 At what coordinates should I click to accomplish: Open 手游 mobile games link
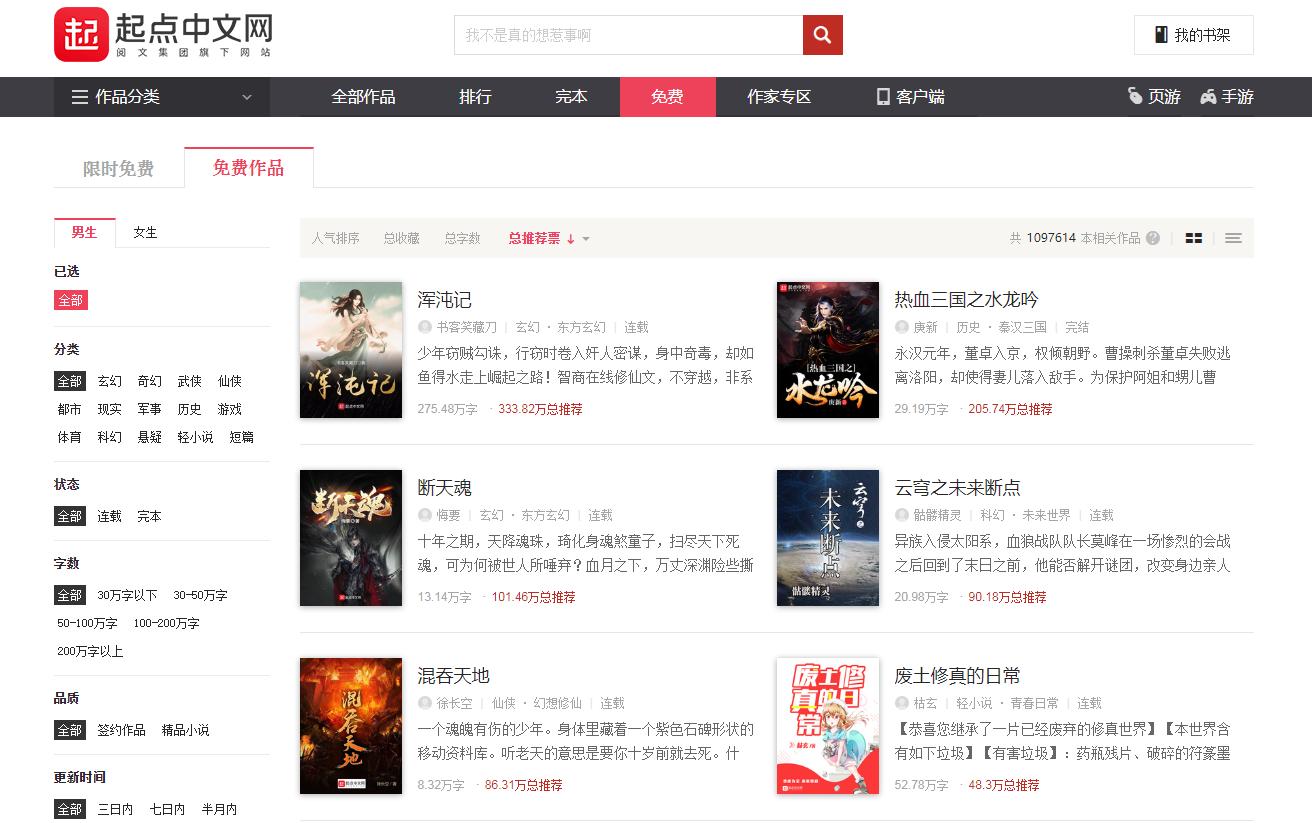tap(1227, 97)
